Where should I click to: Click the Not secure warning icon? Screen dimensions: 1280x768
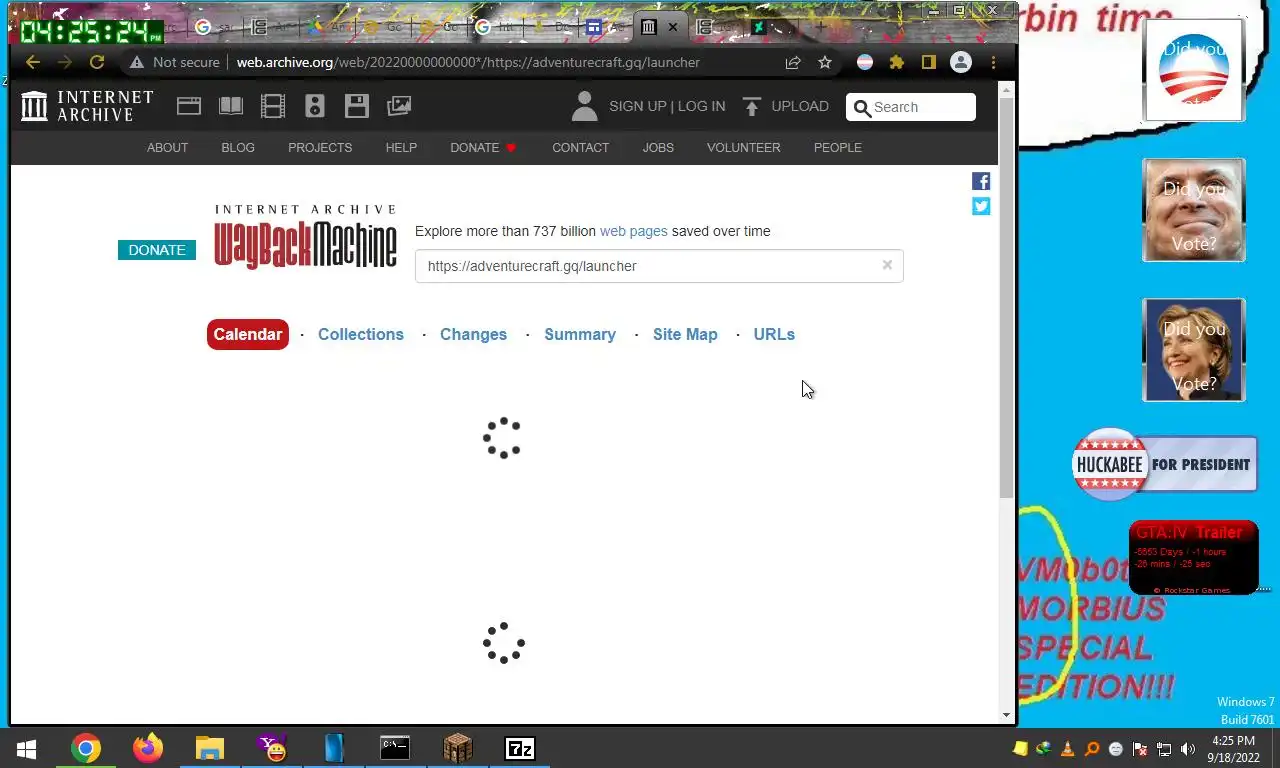[x=137, y=62]
